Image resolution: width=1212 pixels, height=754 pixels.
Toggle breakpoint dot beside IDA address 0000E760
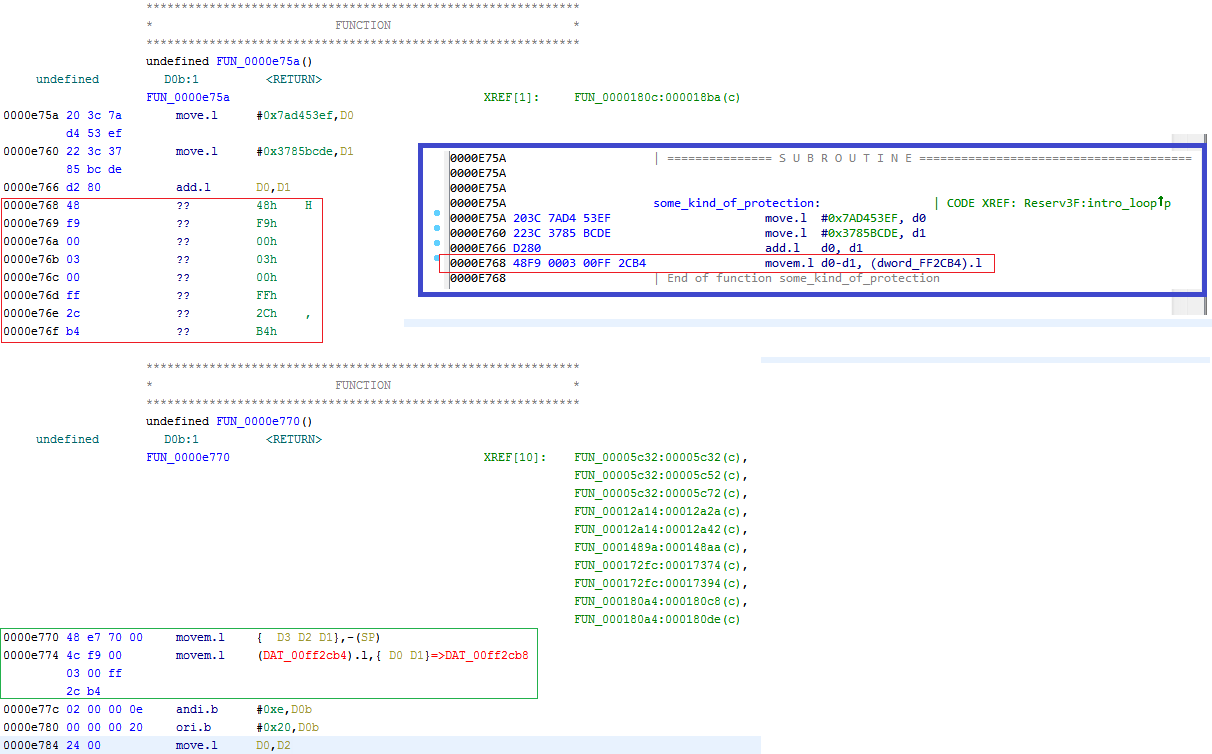click(438, 229)
